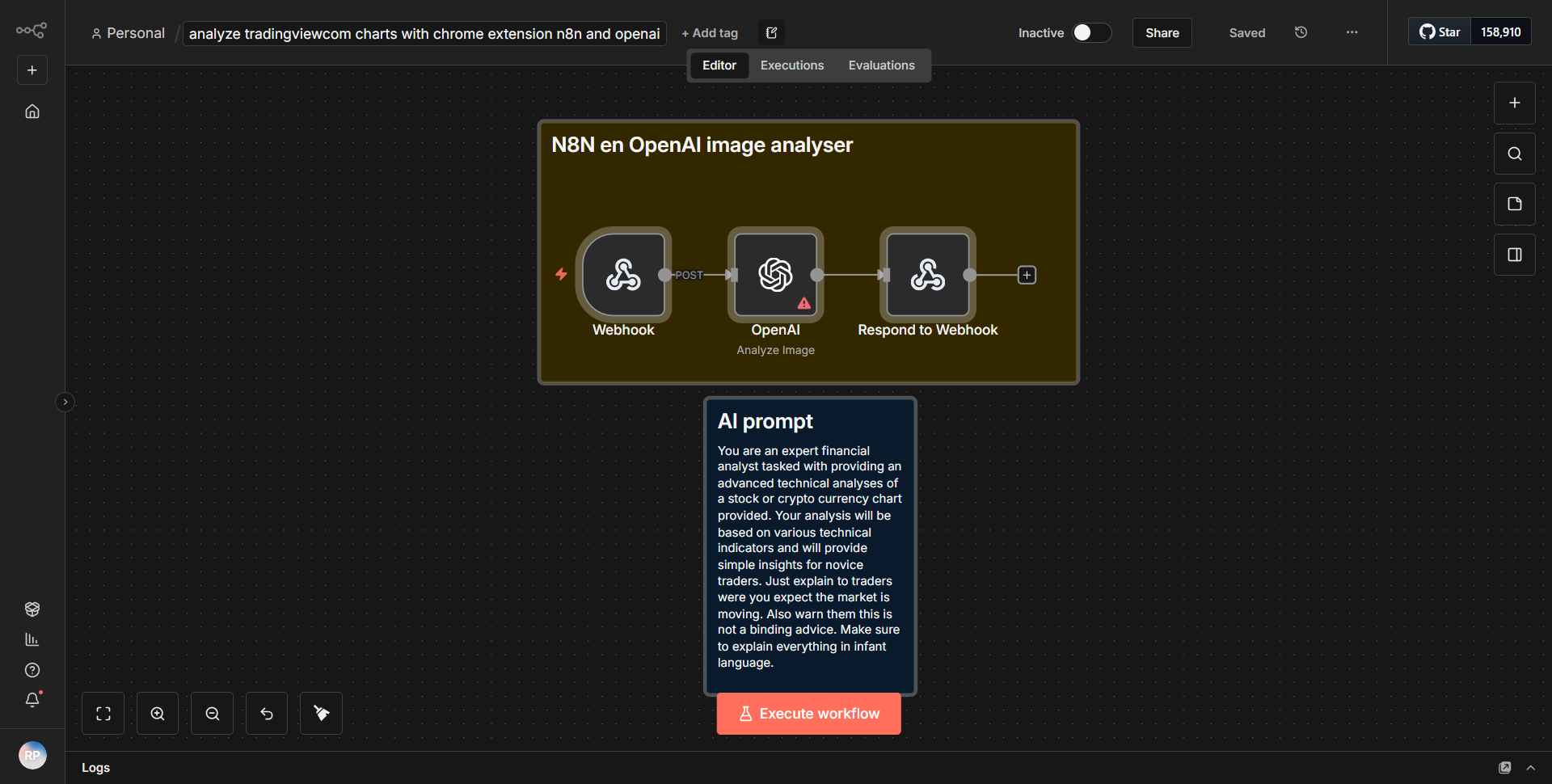
Task: Switch to the Evaluations tab
Action: point(881,65)
